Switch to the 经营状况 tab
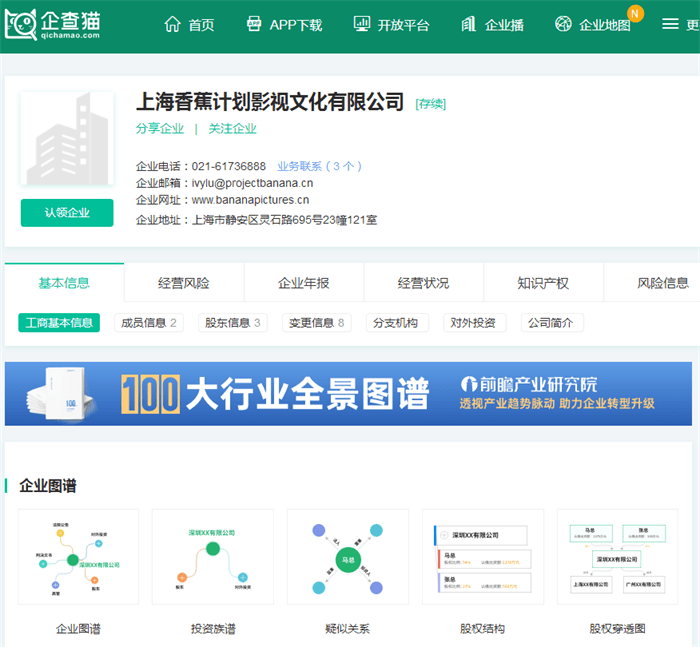The image size is (700, 647). coord(423,283)
